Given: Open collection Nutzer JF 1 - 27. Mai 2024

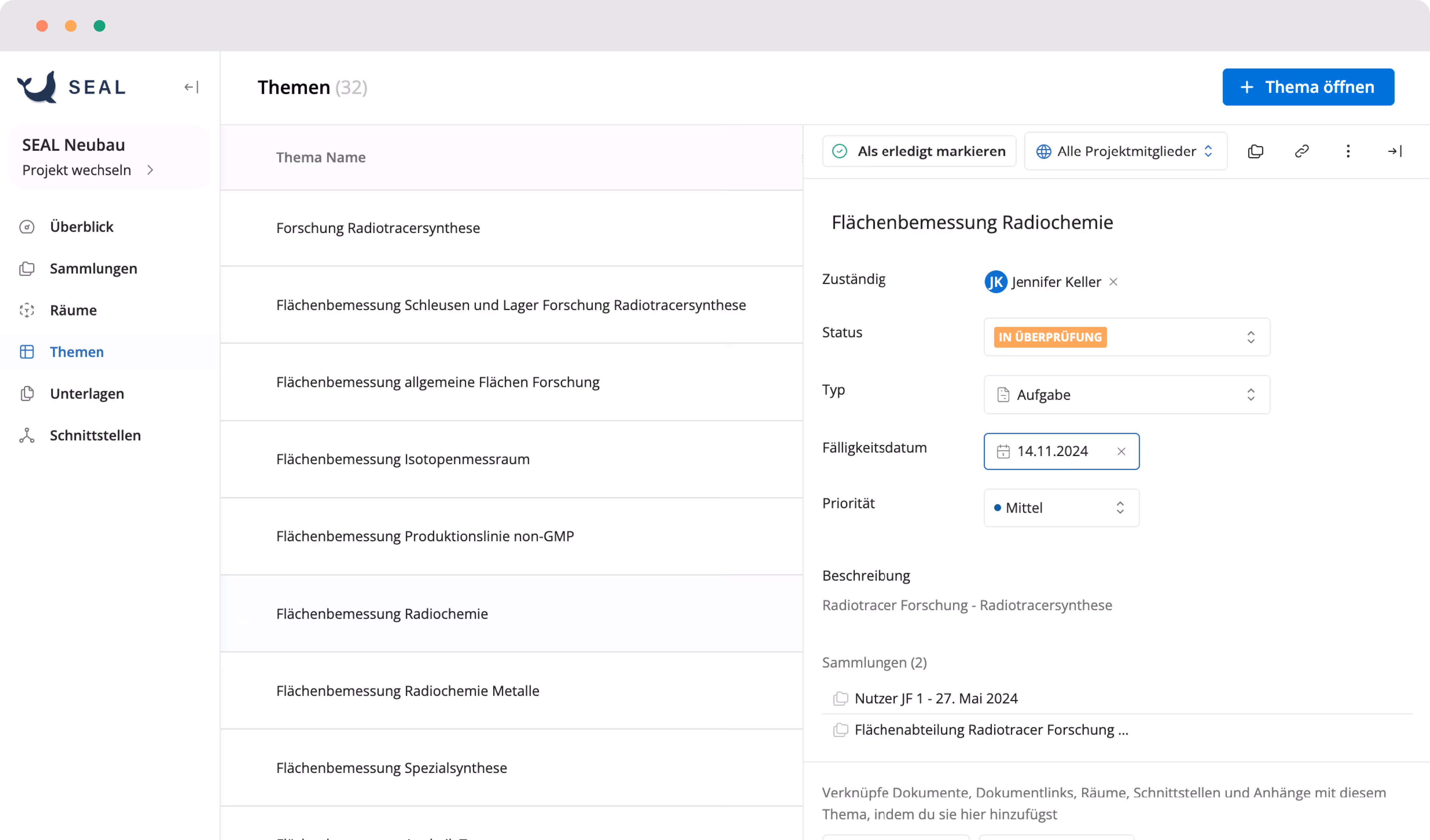Looking at the screenshot, I should tap(936, 698).
